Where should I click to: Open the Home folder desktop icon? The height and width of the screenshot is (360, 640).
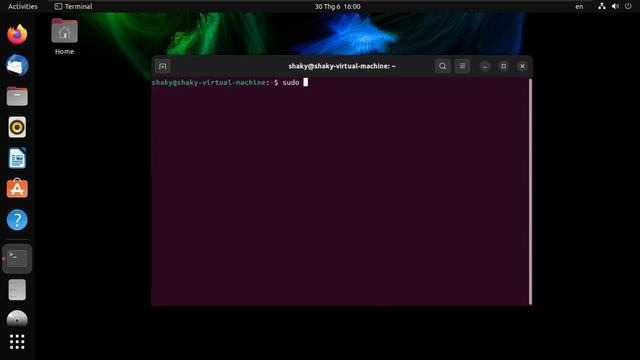coord(64,31)
